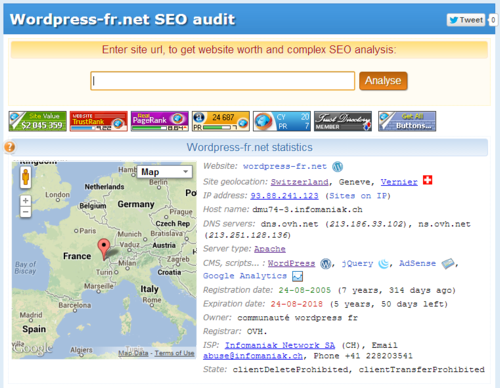This screenshot has height=388, width=500.
Task: Click the tweet count bubble
Action: (493, 20)
